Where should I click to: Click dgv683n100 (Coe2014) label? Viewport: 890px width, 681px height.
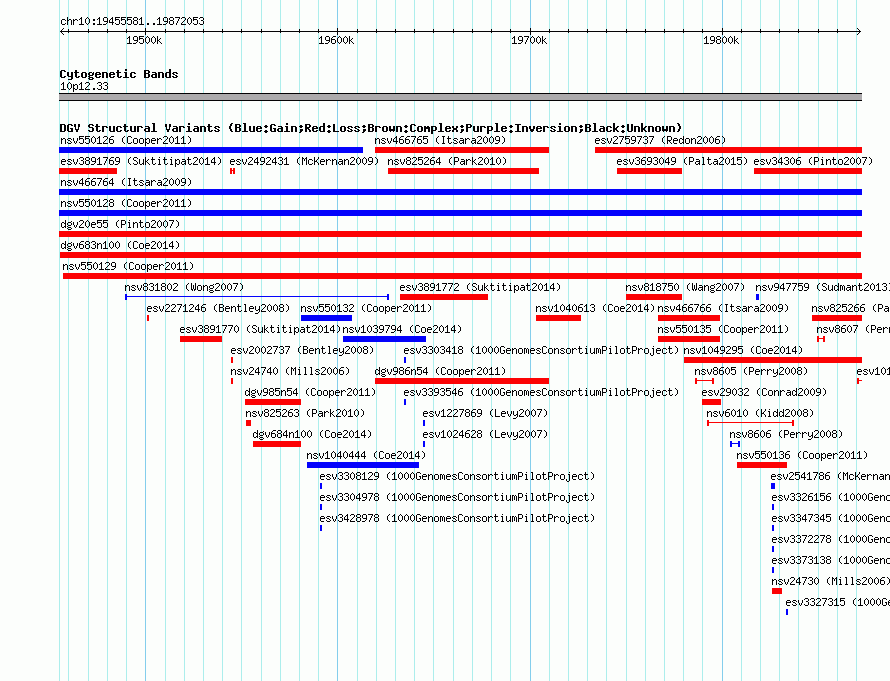click(x=120, y=245)
